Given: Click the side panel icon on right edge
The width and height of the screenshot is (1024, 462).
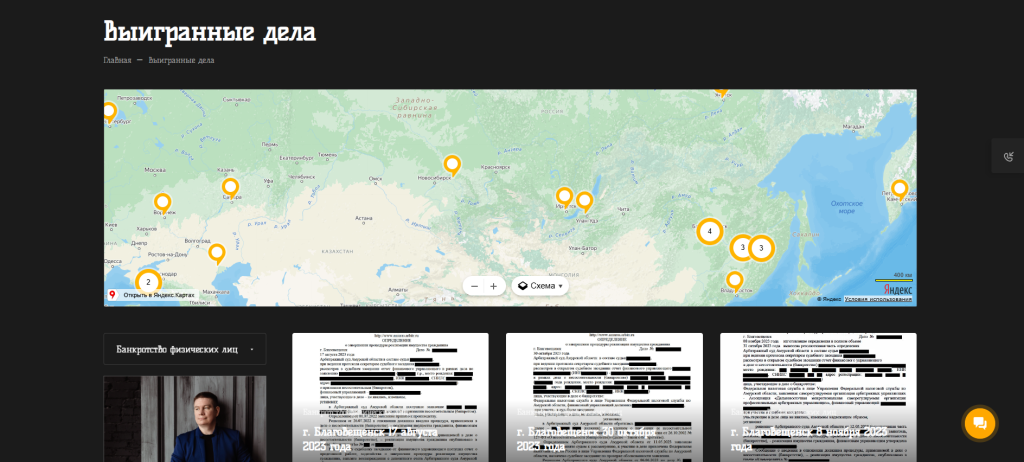Looking at the screenshot, I should coord(1007,156).
